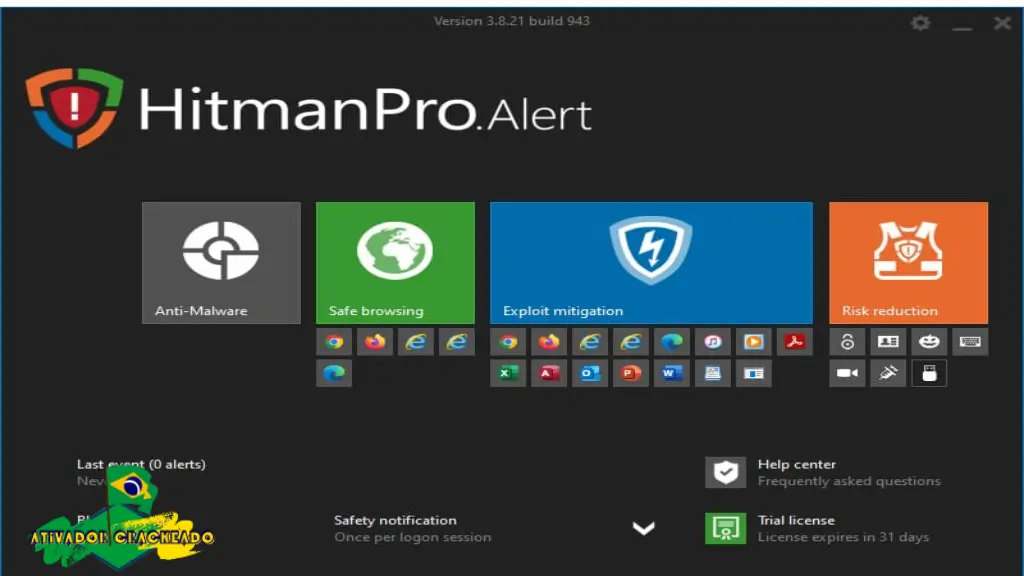Click the iTunes music note icon

[x=712, y=342]
